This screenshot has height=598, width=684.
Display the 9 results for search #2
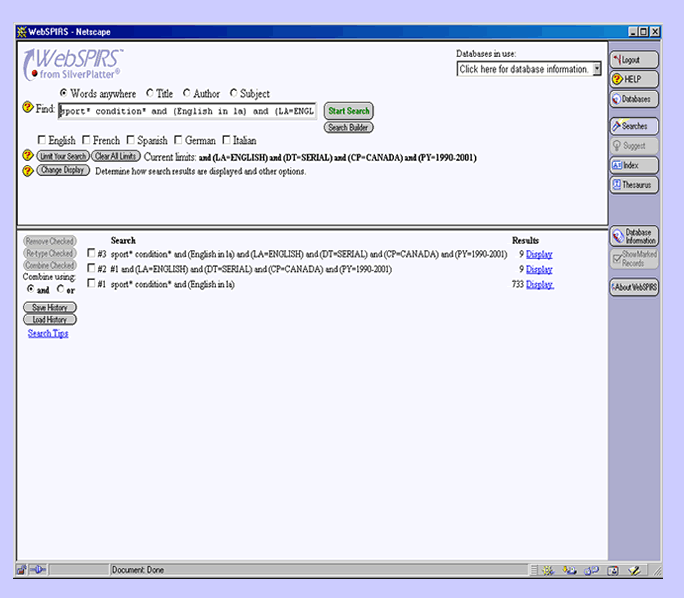point(539,270)
